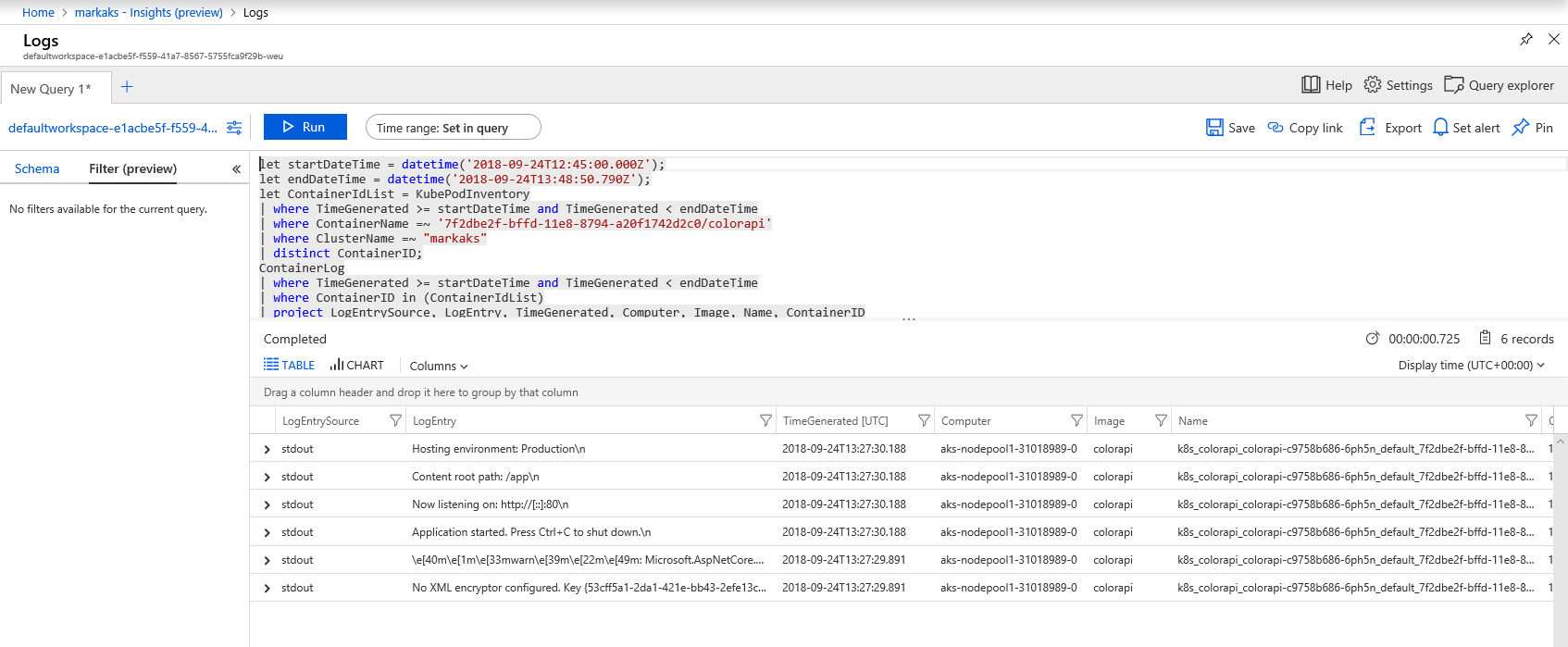This screenshot has height=647, width=1568.
Task: Filter the LogEntrySource column
Action: tap(395, 420)
